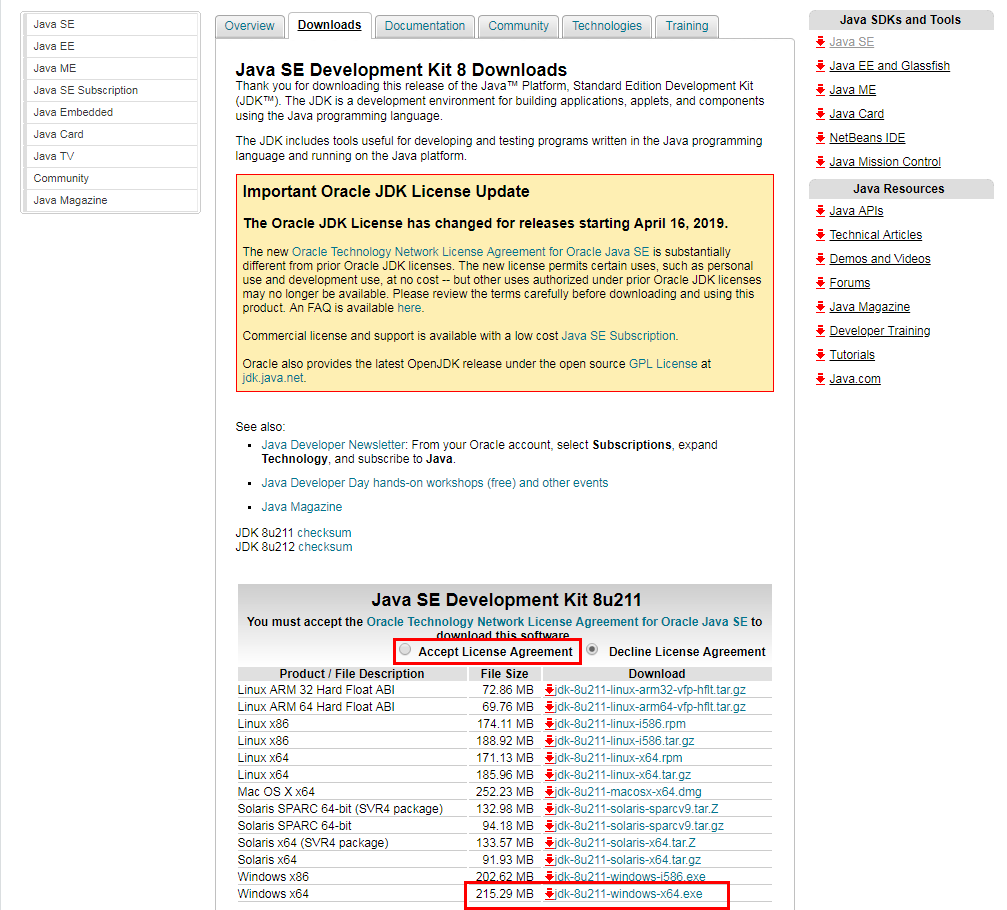This screenshot has height=910, width=1007.
Task: Click red arrow icon beside Tutorials link
Action: 820,354
